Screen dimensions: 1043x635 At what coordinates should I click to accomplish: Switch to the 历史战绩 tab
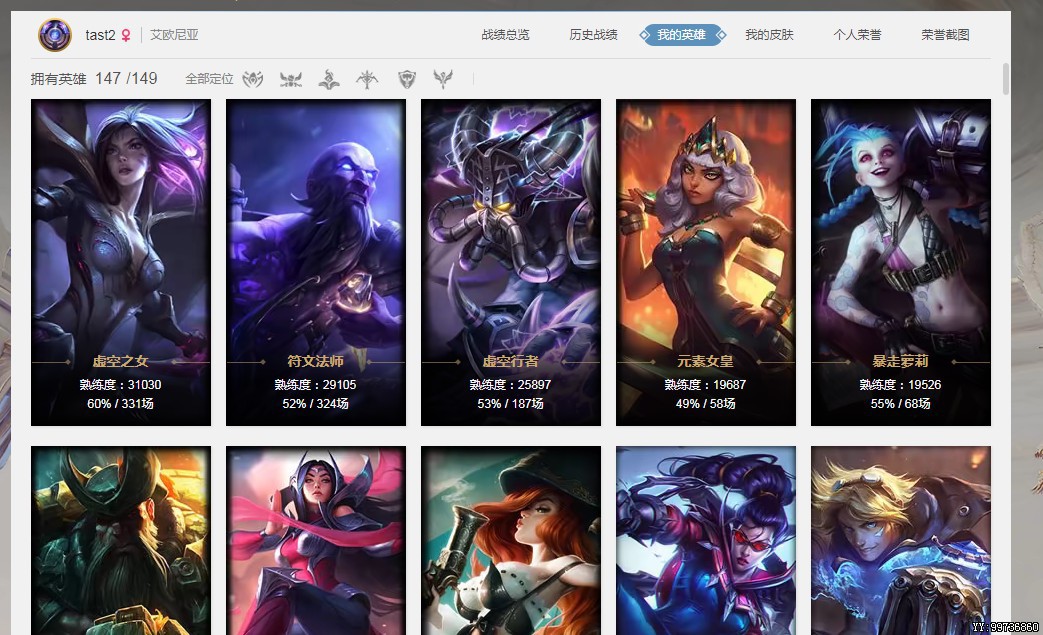coord(593,35)
